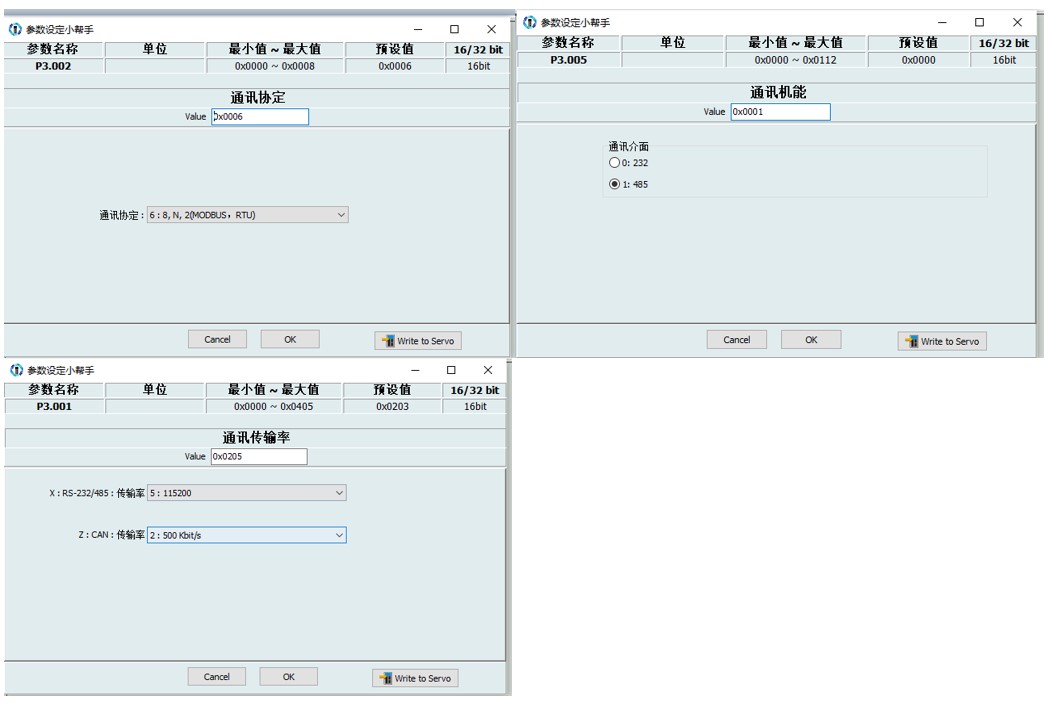The height and width of the screenshot is (714, 1051).
Task: Open the CAN 传输率 dropdown
Action: click(246, 535)
